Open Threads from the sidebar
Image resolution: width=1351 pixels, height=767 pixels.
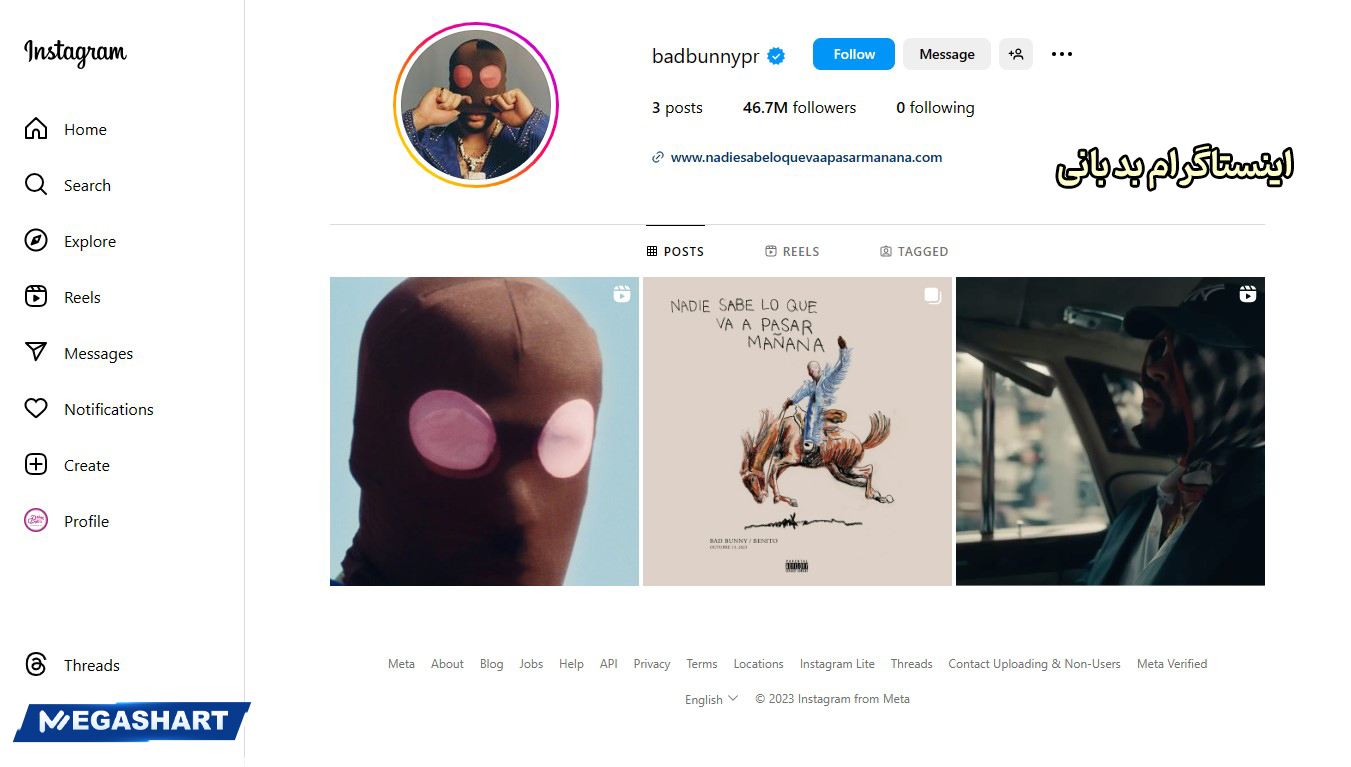click(x=72, y=665)
